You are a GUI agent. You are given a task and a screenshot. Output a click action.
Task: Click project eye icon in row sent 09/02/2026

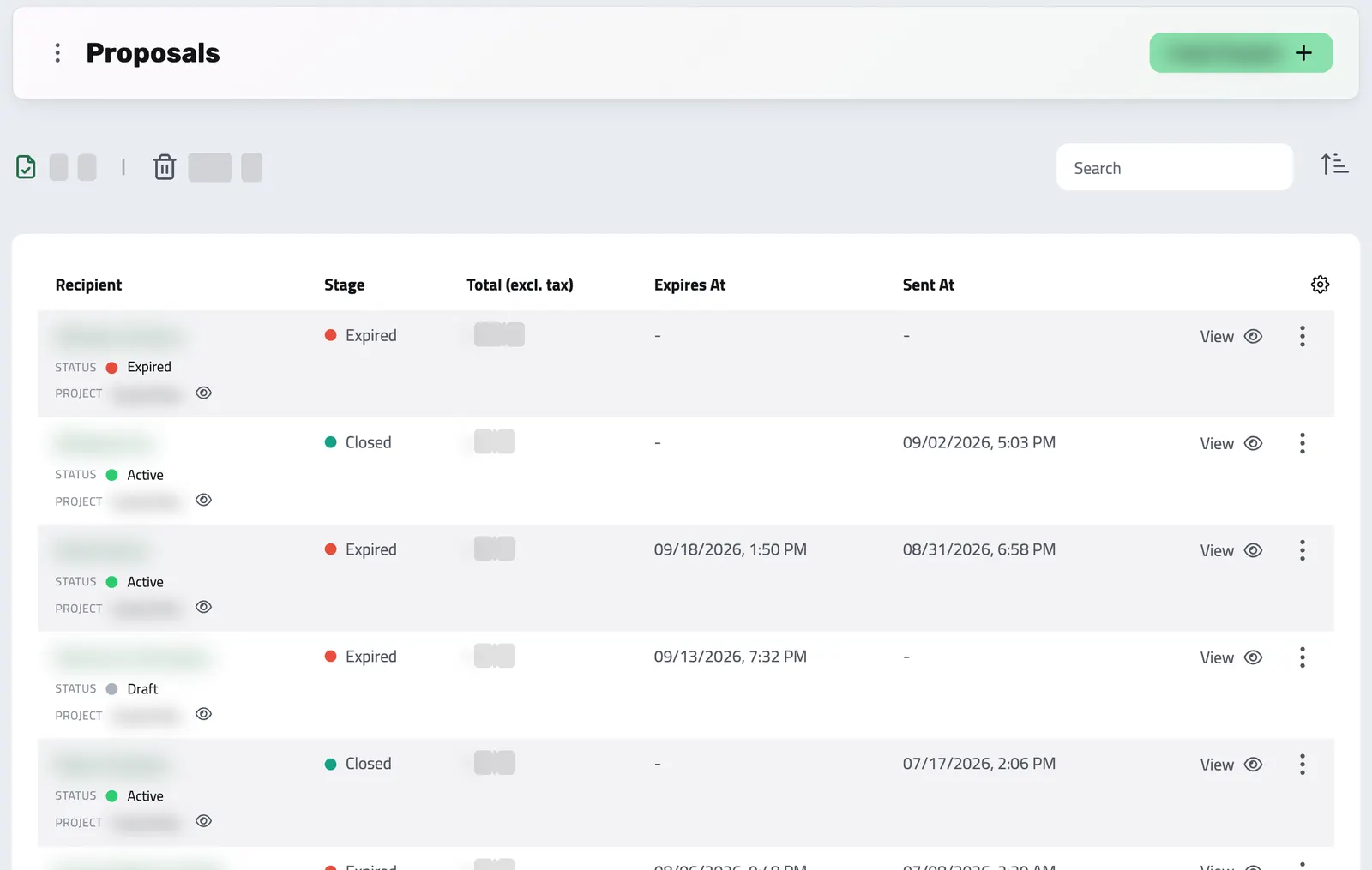coord(203,501)
